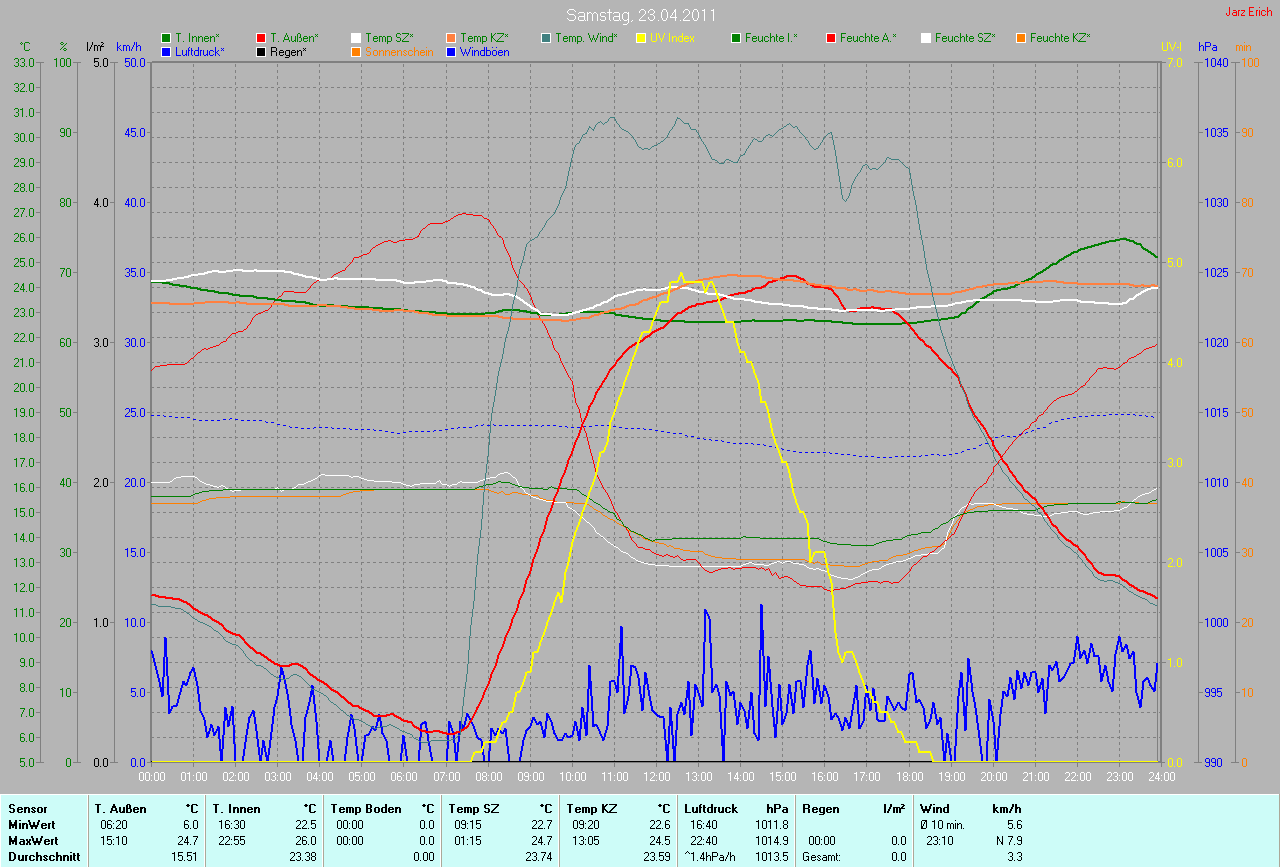This screenshot has width=1280, height=867.
Task: Select the 'Ø 10 min.' wind label
Action: point(943,825)
